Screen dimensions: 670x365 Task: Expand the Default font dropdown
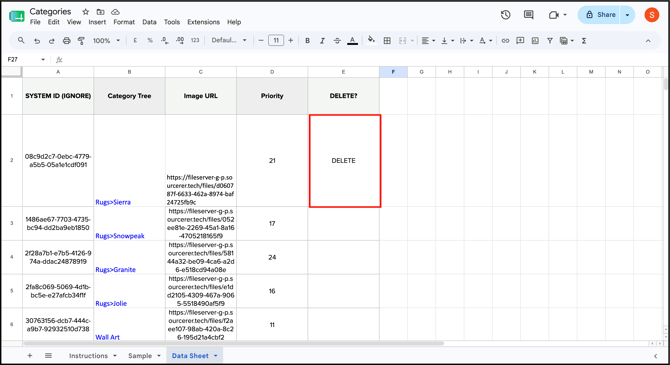coord(229,40)
